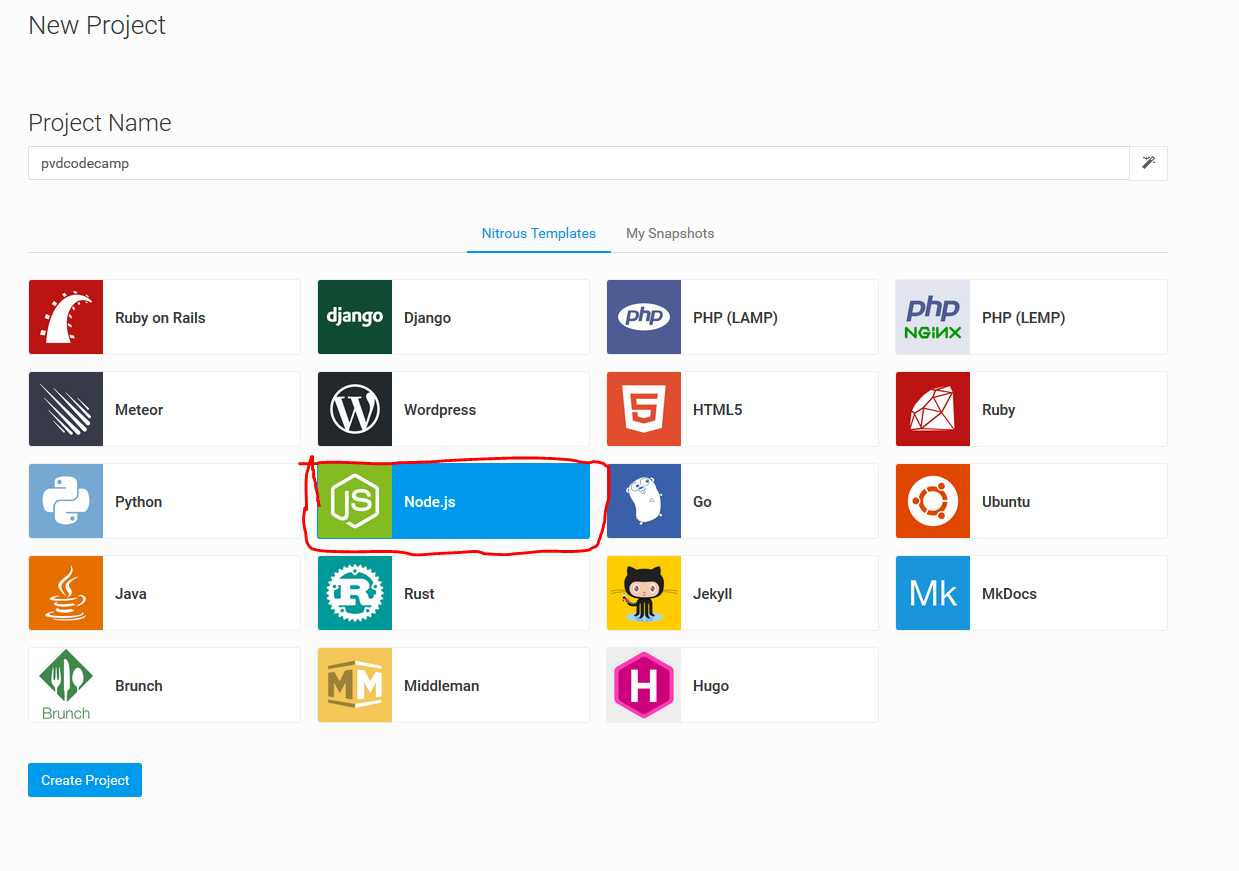Click into the Project Name field
This screenshot has height=871, width=1239.
point(579,163)
